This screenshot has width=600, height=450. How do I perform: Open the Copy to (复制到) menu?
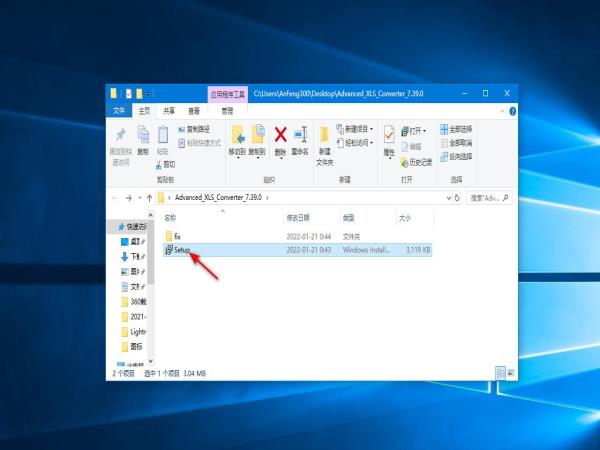[x=257, y=142]
